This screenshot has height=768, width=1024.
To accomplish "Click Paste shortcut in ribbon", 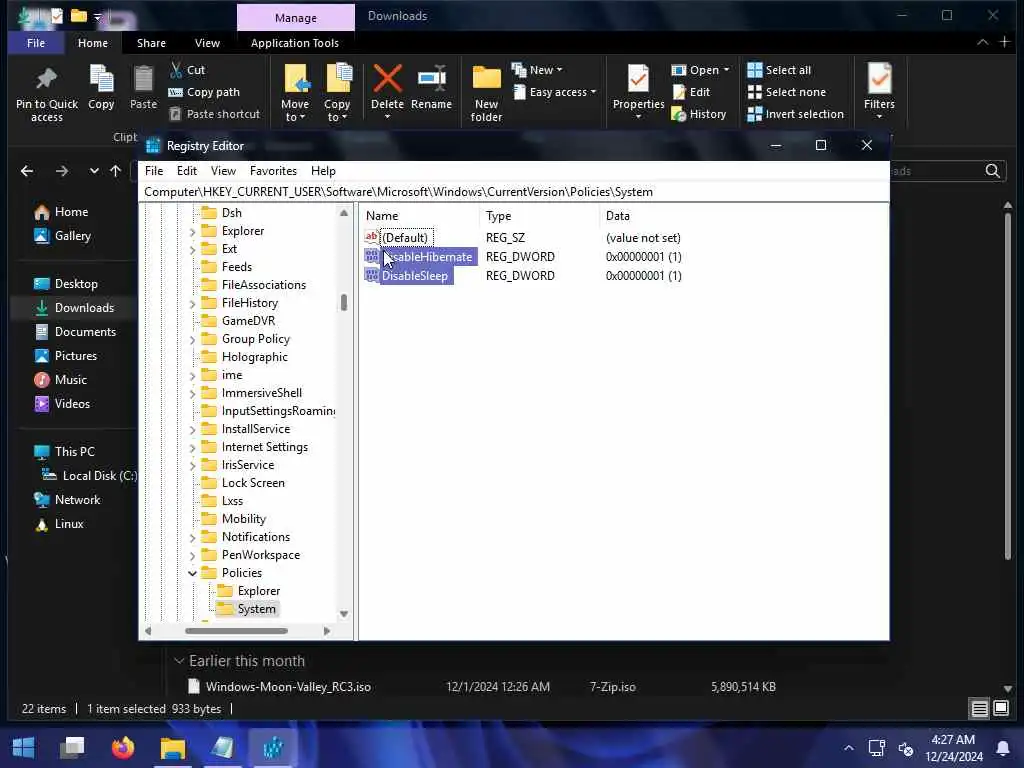I will click(x=214, y=114).
